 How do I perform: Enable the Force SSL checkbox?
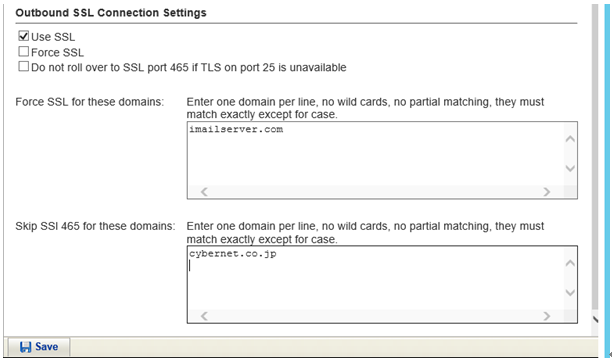(x=23, y=51)
